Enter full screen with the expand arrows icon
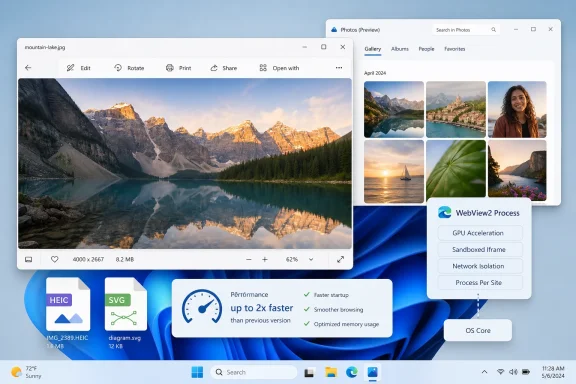Image resolution: width=576 pixels, height=384 pixels. pos(340,259)
